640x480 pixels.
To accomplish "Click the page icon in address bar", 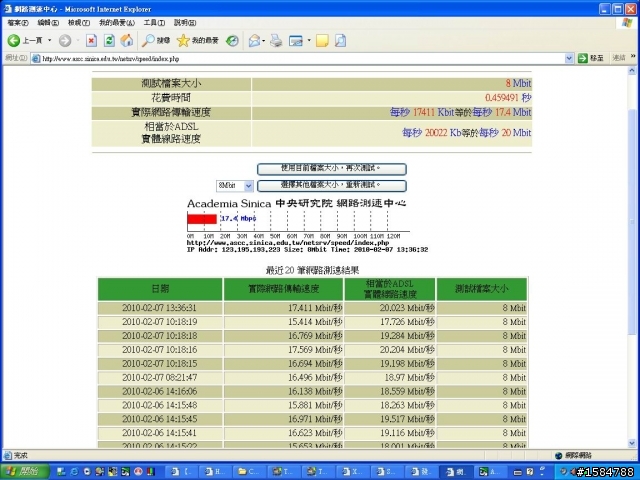I will point(36,58).
